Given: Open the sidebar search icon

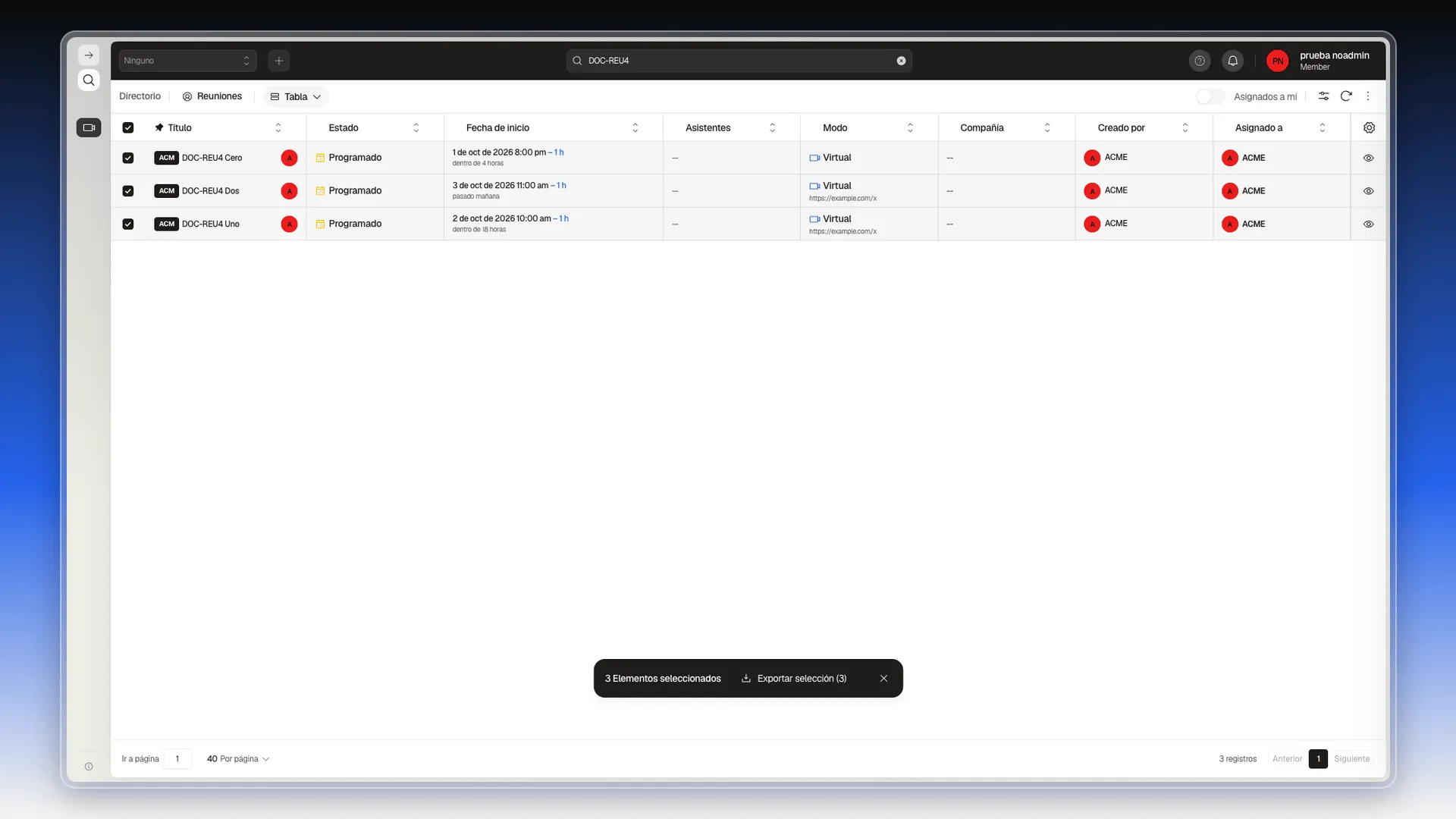Looking at the screenshot, I should click(x=89, y=80).
